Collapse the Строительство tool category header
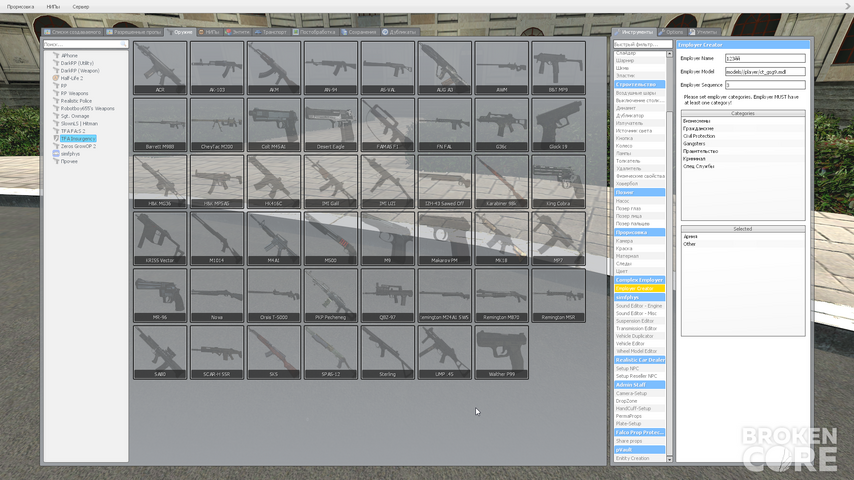 (x=639, y=84)
